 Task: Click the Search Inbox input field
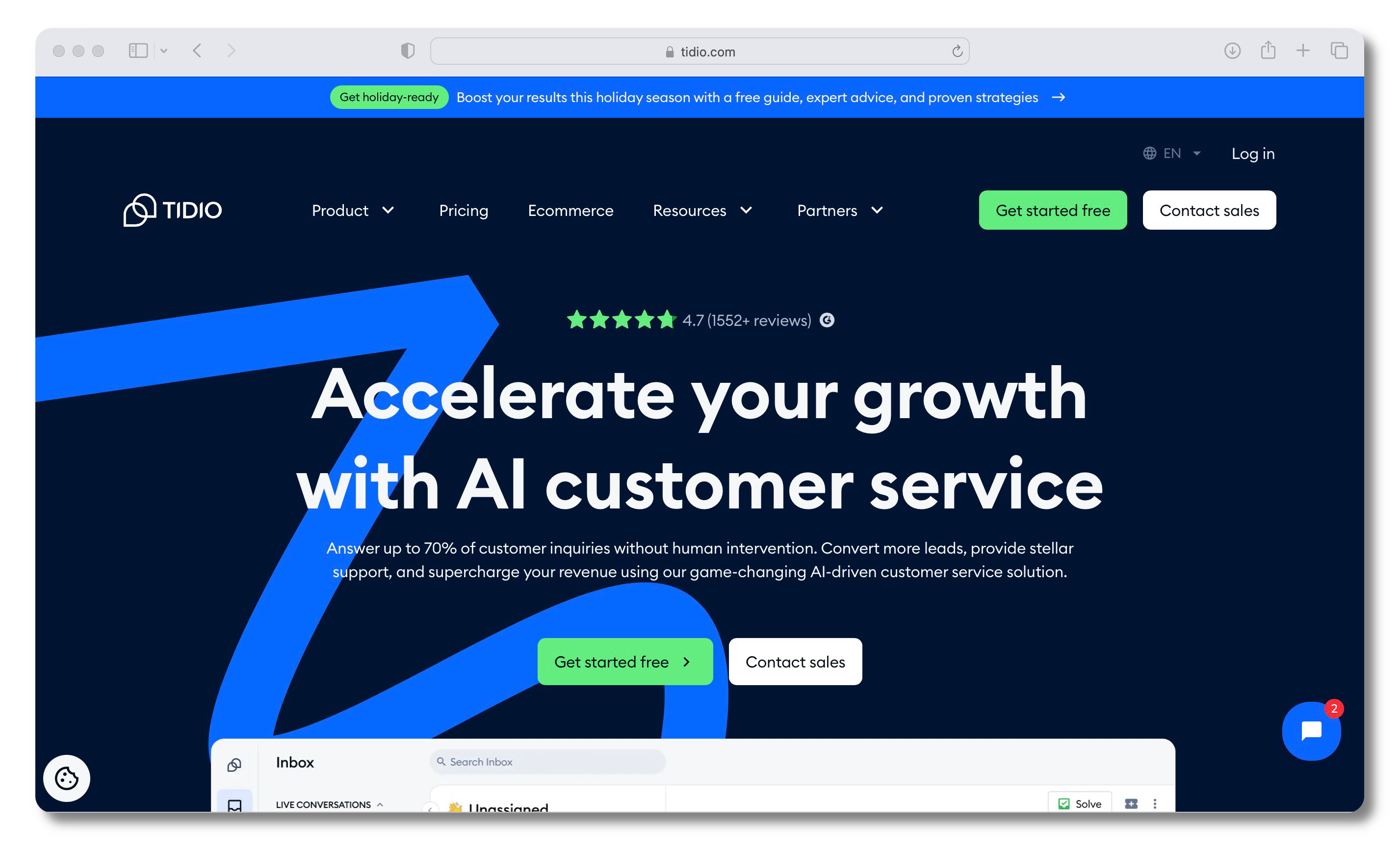548,762
